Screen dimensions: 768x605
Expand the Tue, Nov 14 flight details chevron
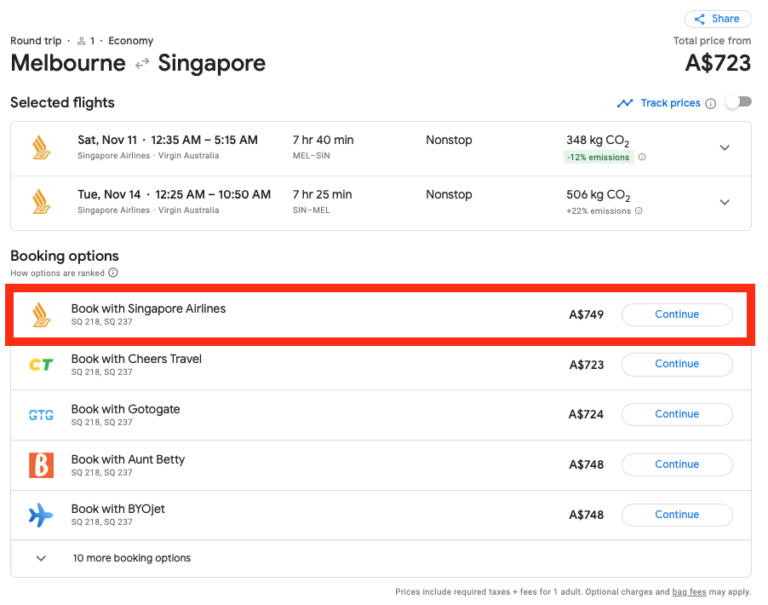coord(725,202)
